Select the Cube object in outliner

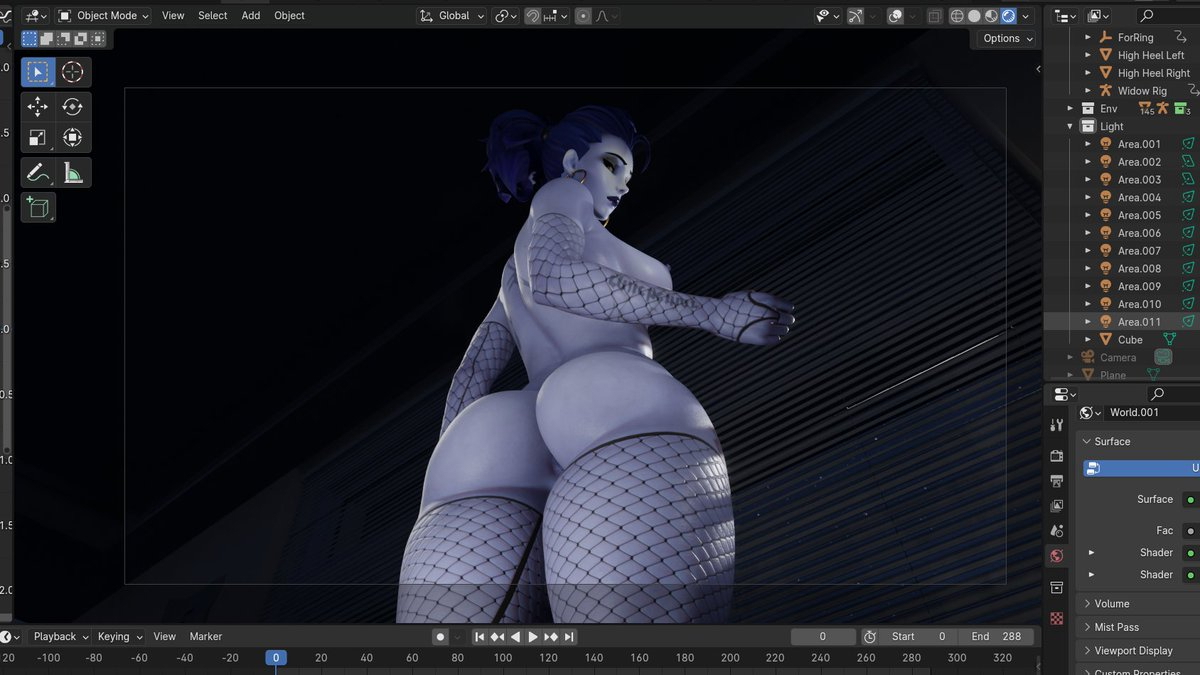1130,340
